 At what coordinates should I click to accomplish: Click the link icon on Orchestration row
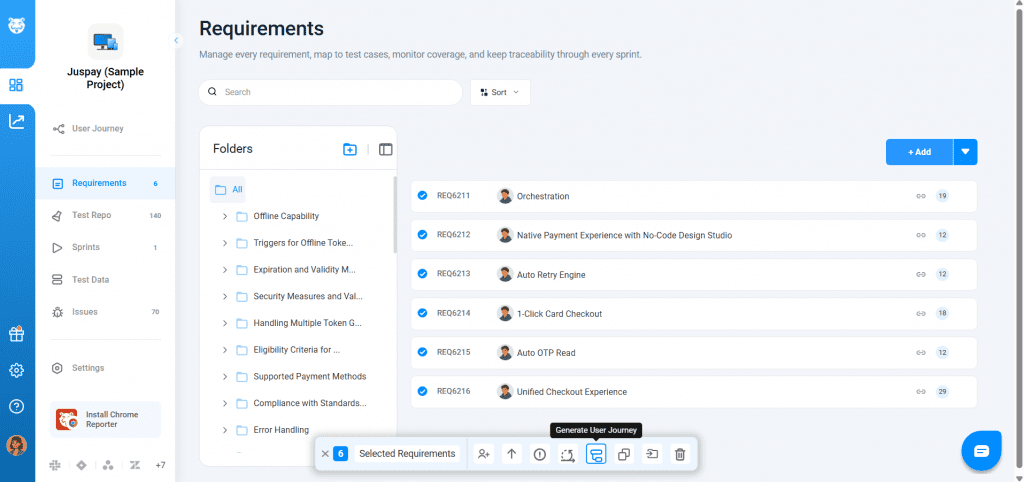click(x=921, y=196)
